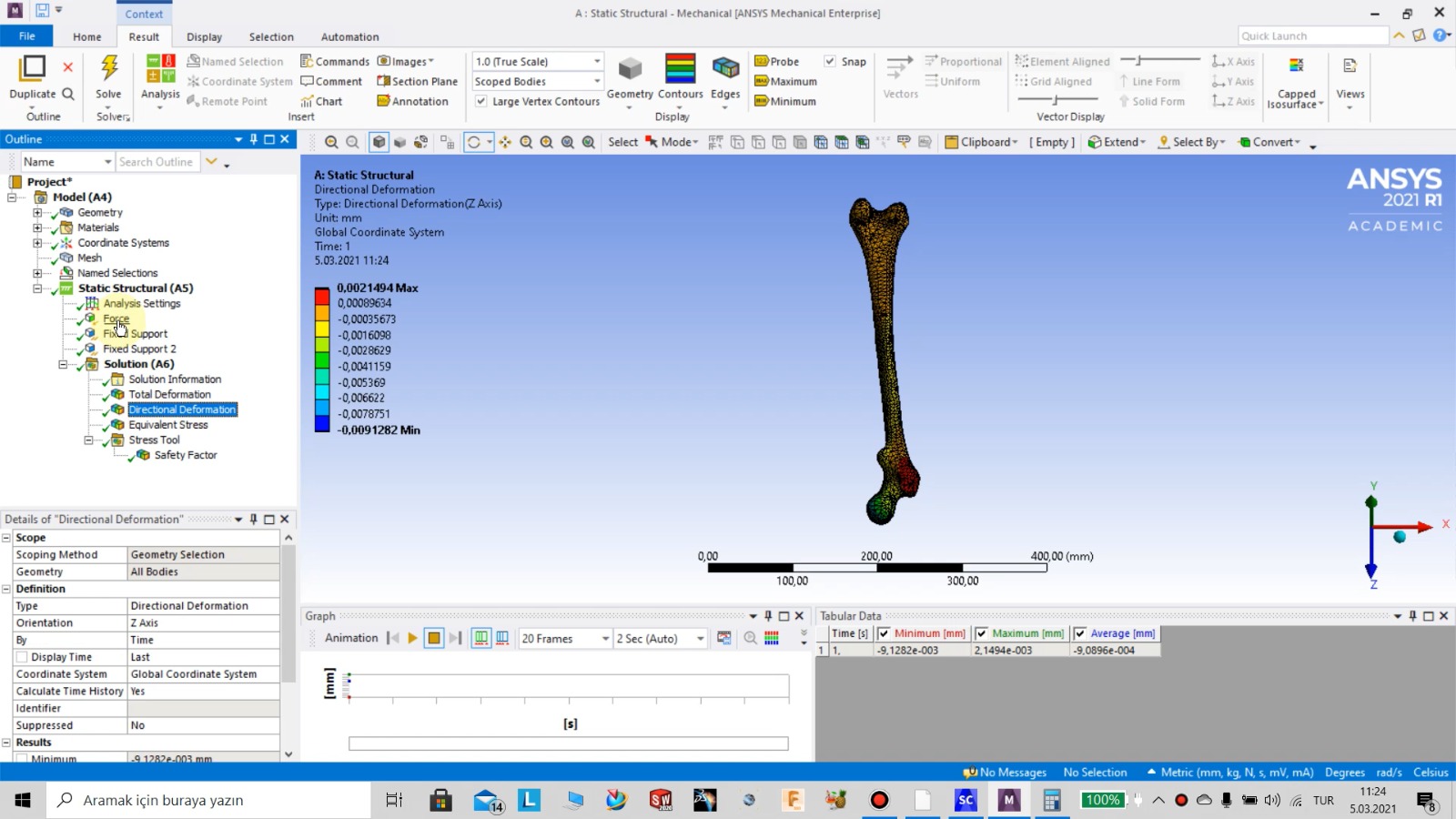
Task: Uncheck Average [mm] in Tabular Data
Action: coord(1079,633)
